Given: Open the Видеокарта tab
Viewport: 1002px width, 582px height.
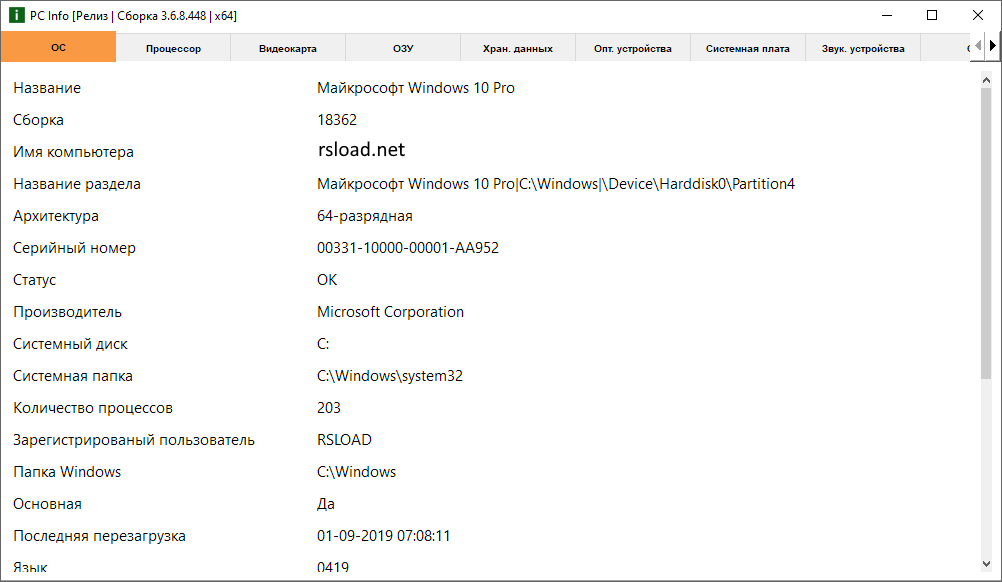Looking at the screenshot, I should [x=288, y=46].
